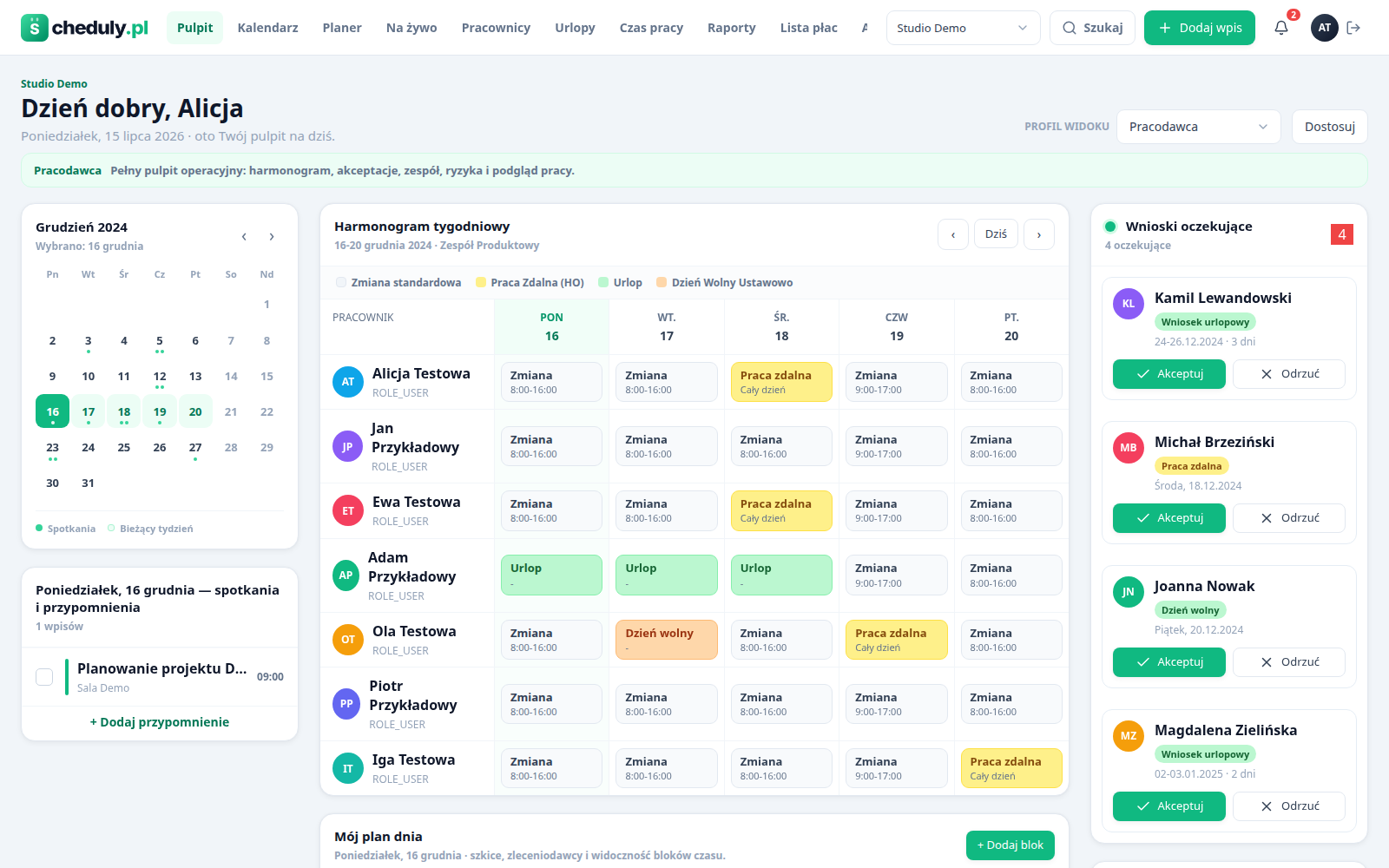Accept Kamil Lewandowski's leave request
This screenshot has width=1389, height=868.
tap(1169, 374)
